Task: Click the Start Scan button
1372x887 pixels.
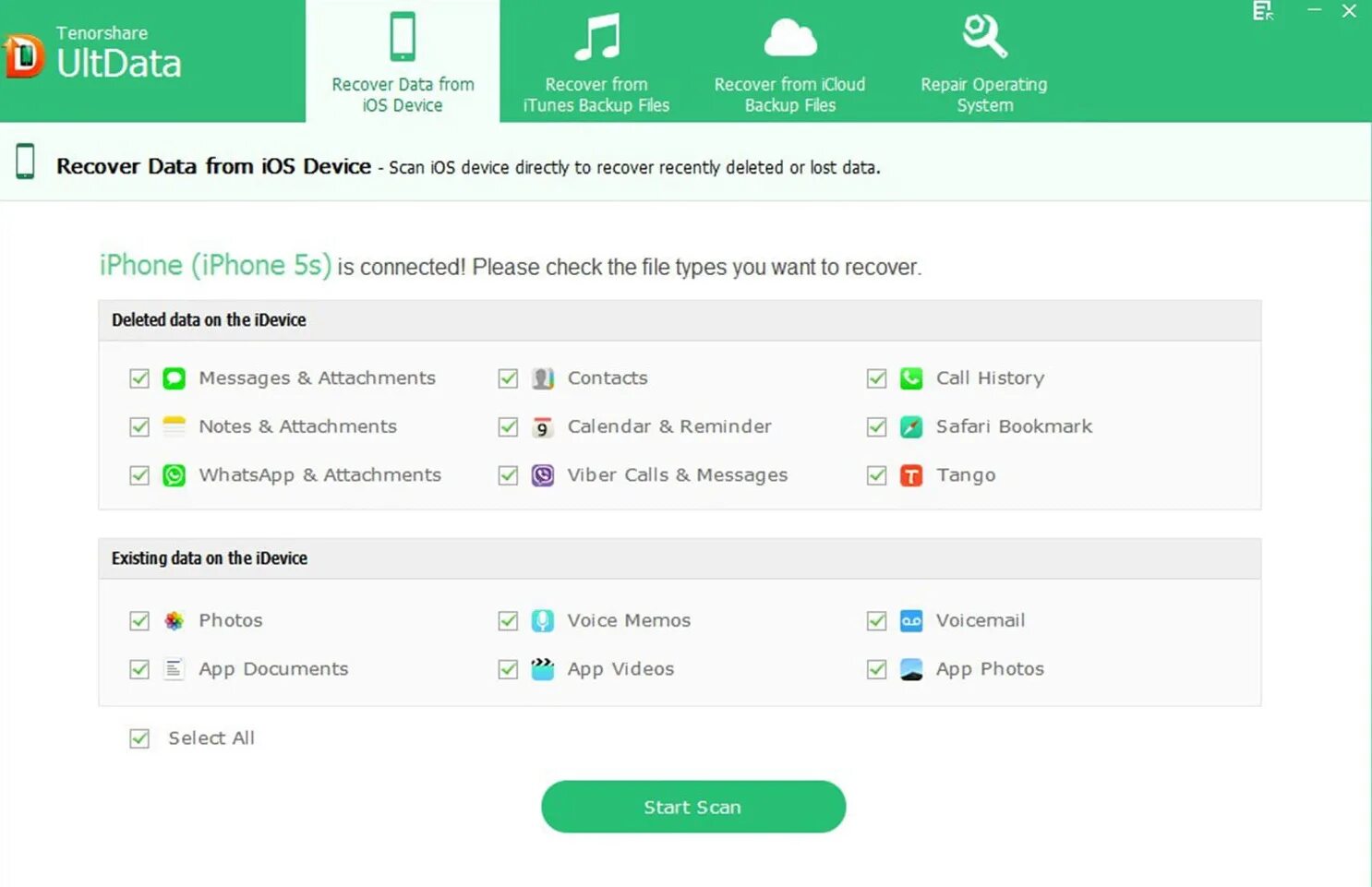Action: click(693, 807)
